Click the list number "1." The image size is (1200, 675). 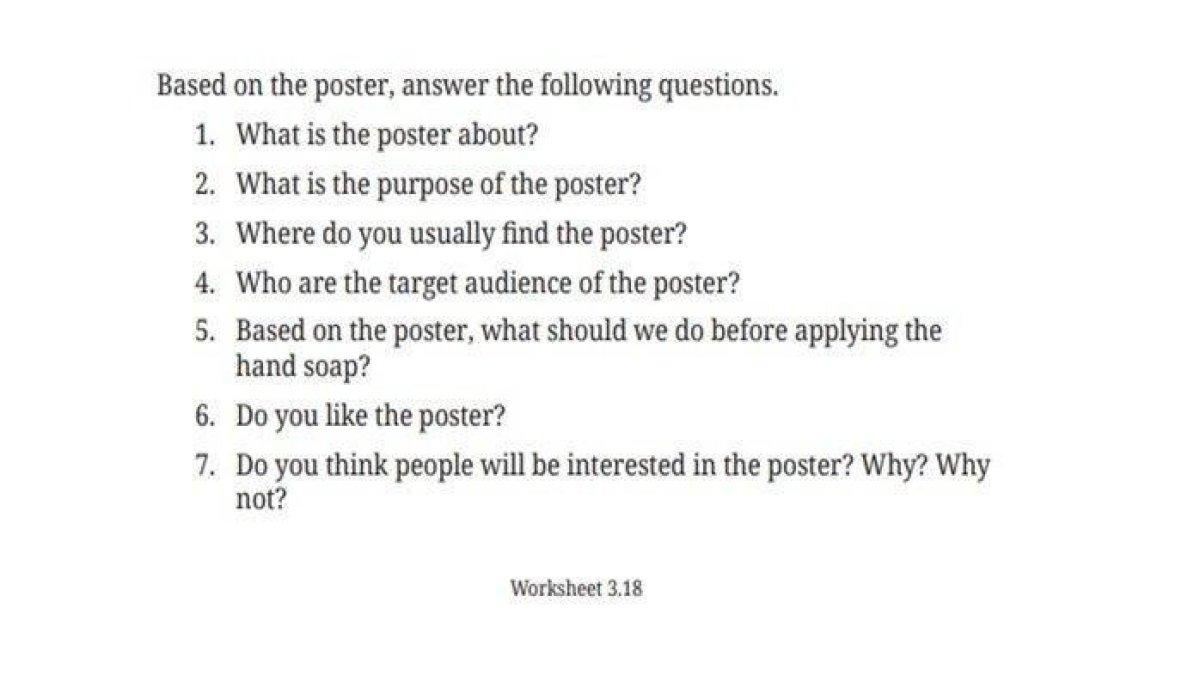[x=207, y=135]
